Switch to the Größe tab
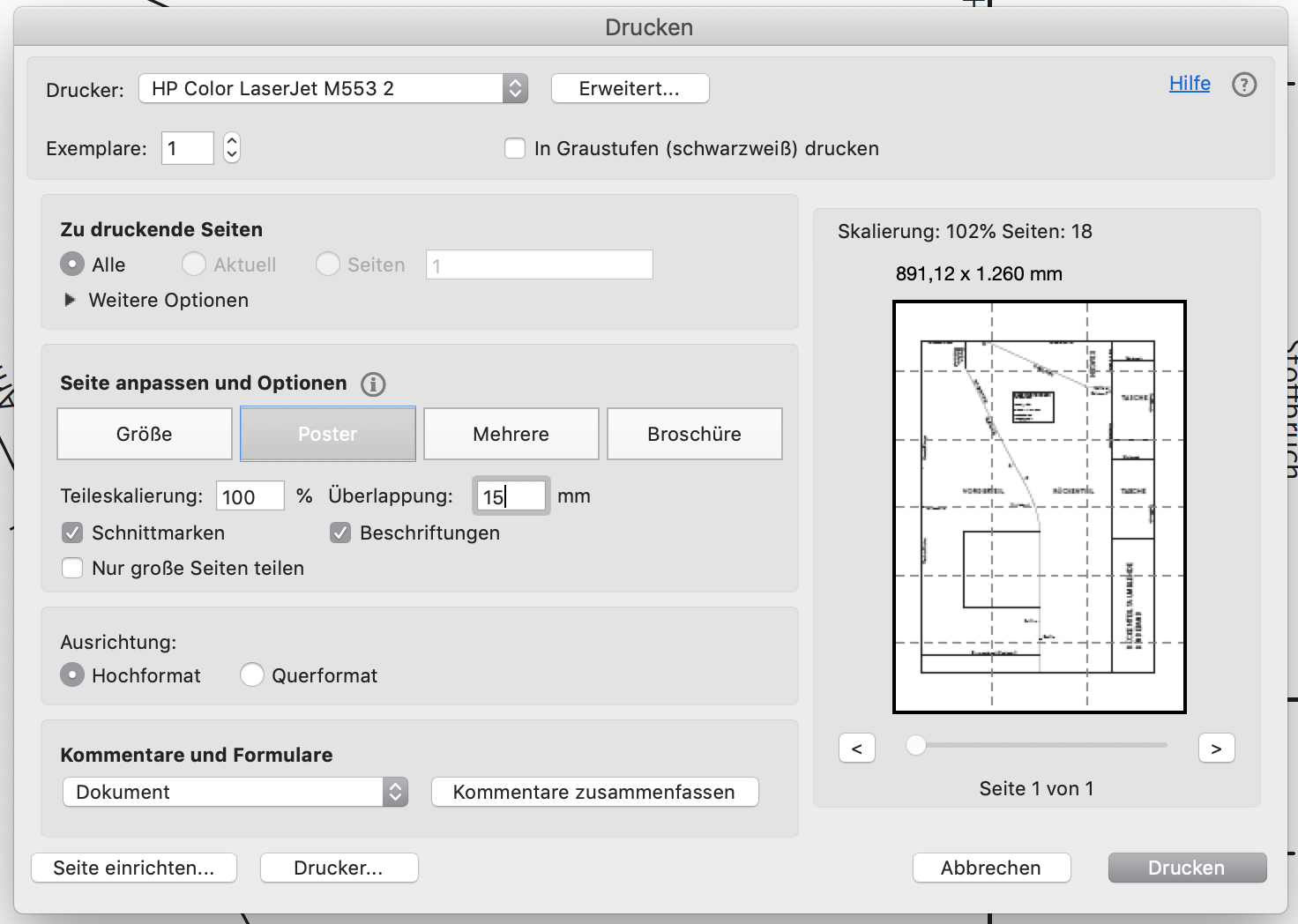The width and height of the screenshot is (1298, 924). pos(145,434)
